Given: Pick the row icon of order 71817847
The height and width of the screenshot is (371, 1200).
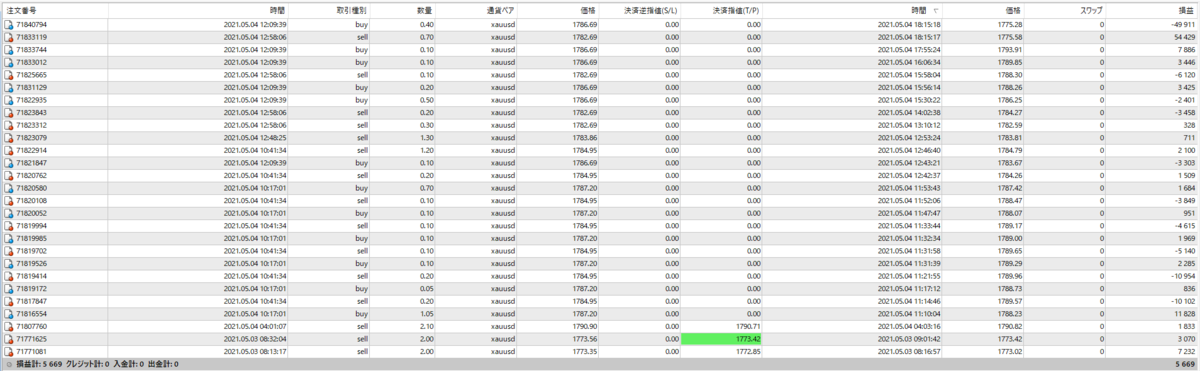Looking at the screenshot, I should [9, 301].
